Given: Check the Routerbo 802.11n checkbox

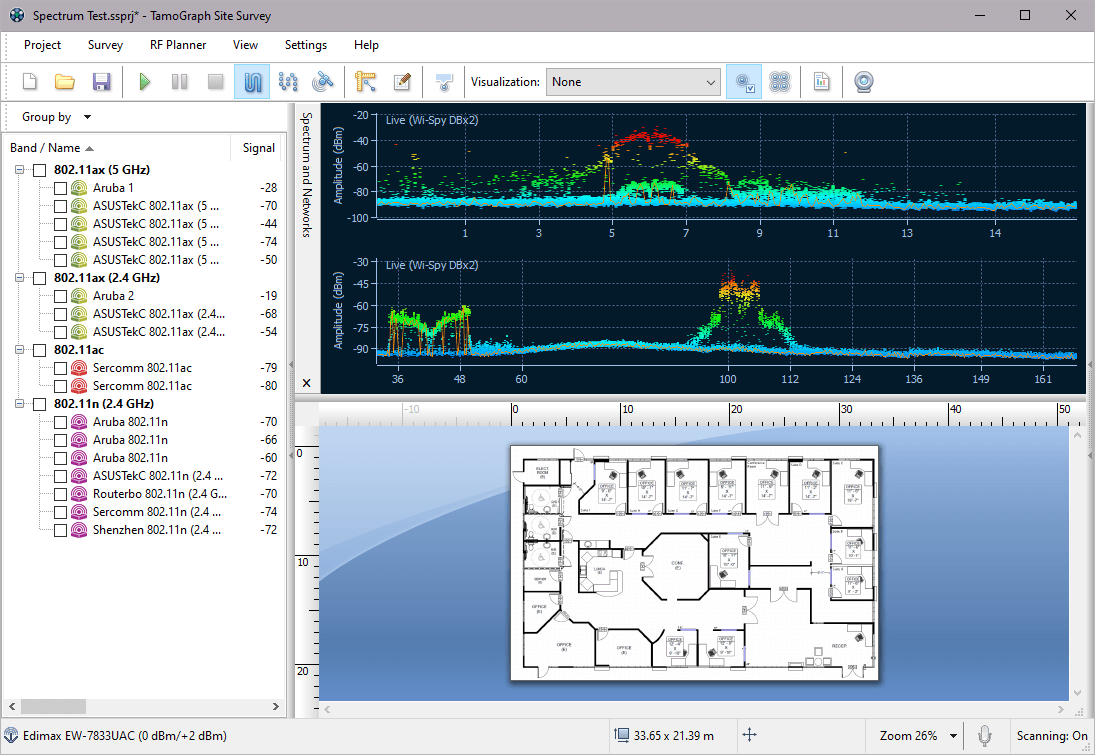Looking at the screenshot, I should click(60, 494).
